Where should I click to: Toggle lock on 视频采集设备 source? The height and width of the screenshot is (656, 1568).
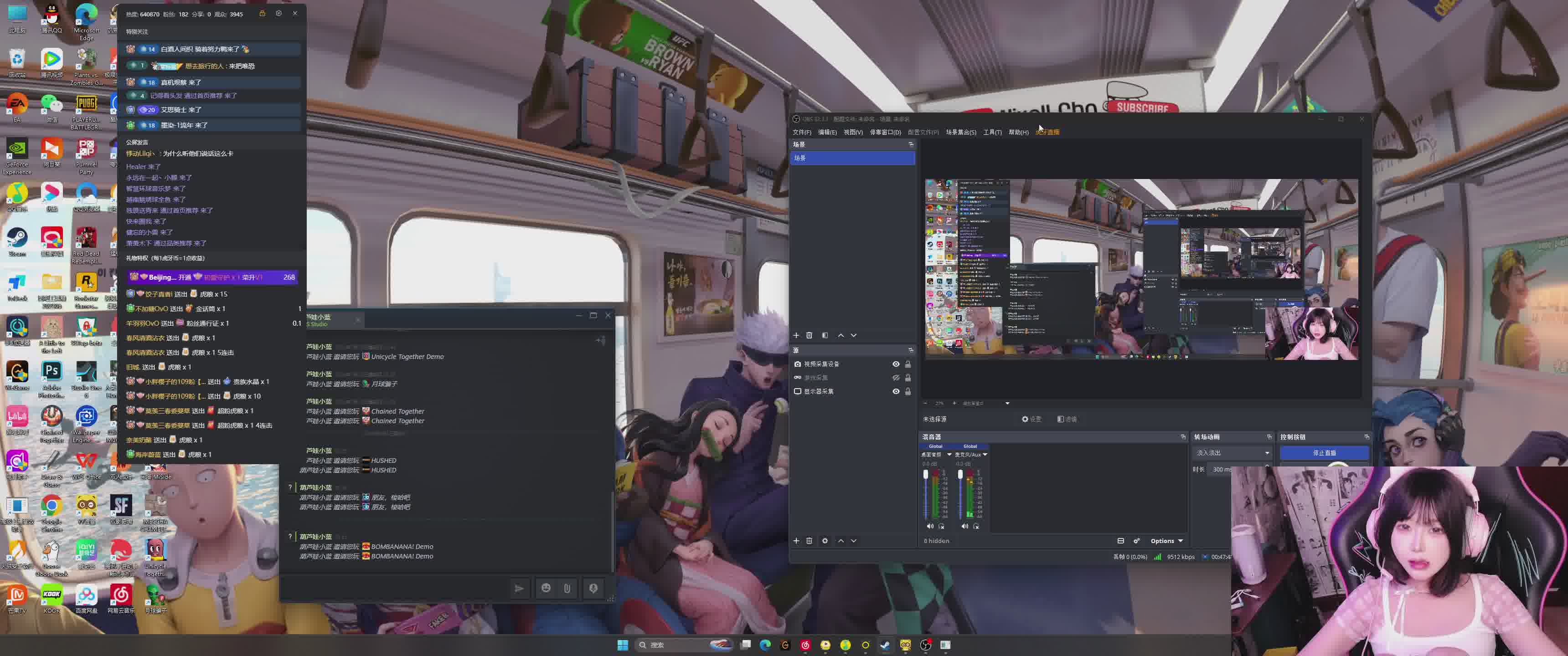(x=908, y=364)
